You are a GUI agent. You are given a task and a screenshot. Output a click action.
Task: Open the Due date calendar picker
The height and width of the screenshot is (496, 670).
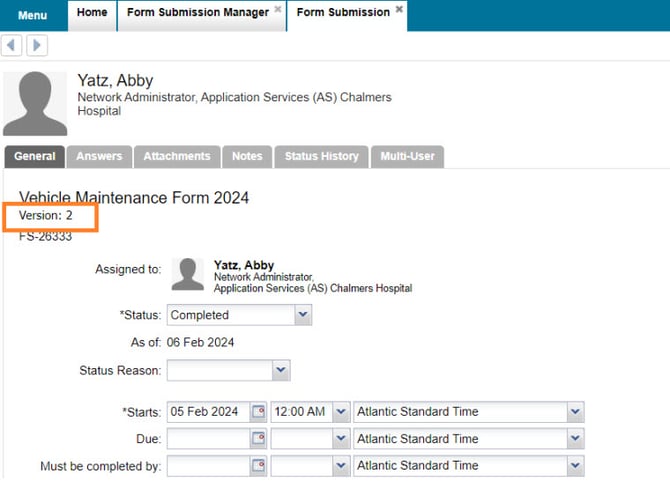pos(258,439)
